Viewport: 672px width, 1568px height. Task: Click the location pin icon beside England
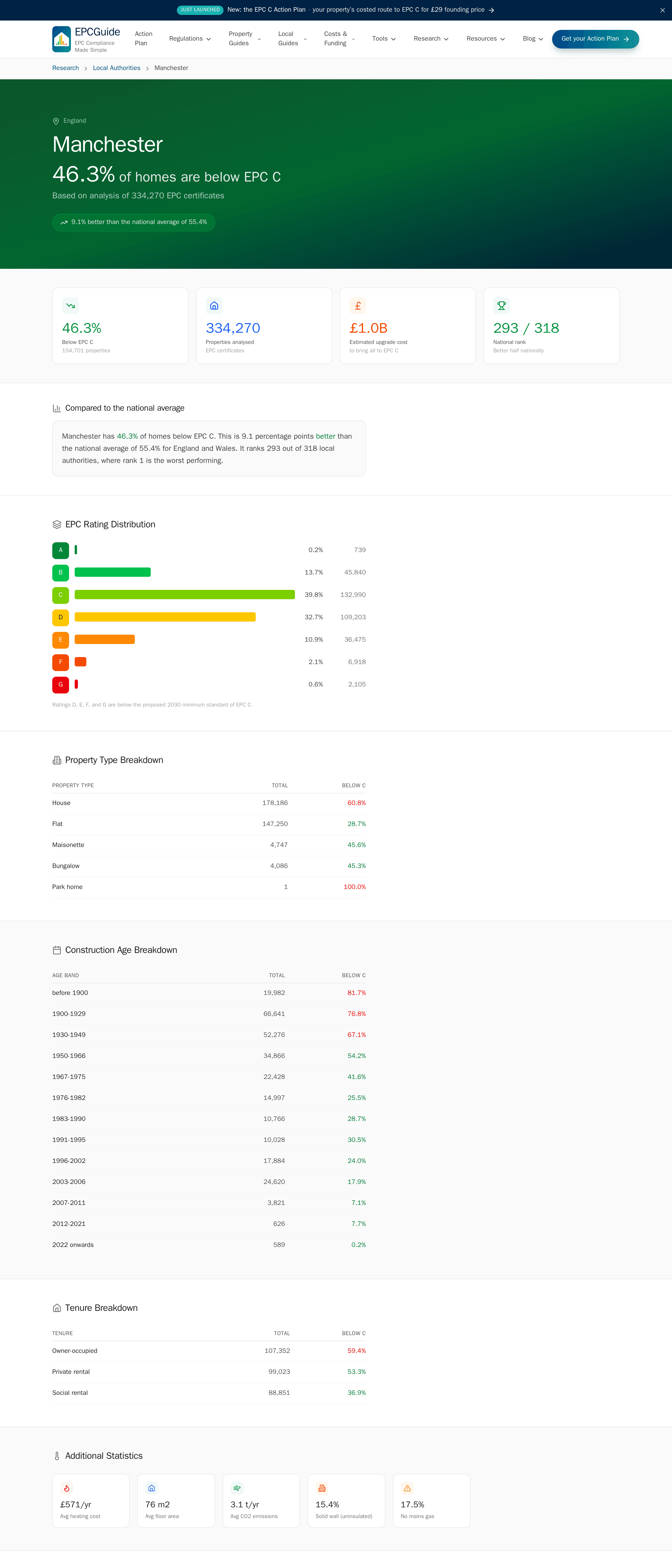click(56, 121)
